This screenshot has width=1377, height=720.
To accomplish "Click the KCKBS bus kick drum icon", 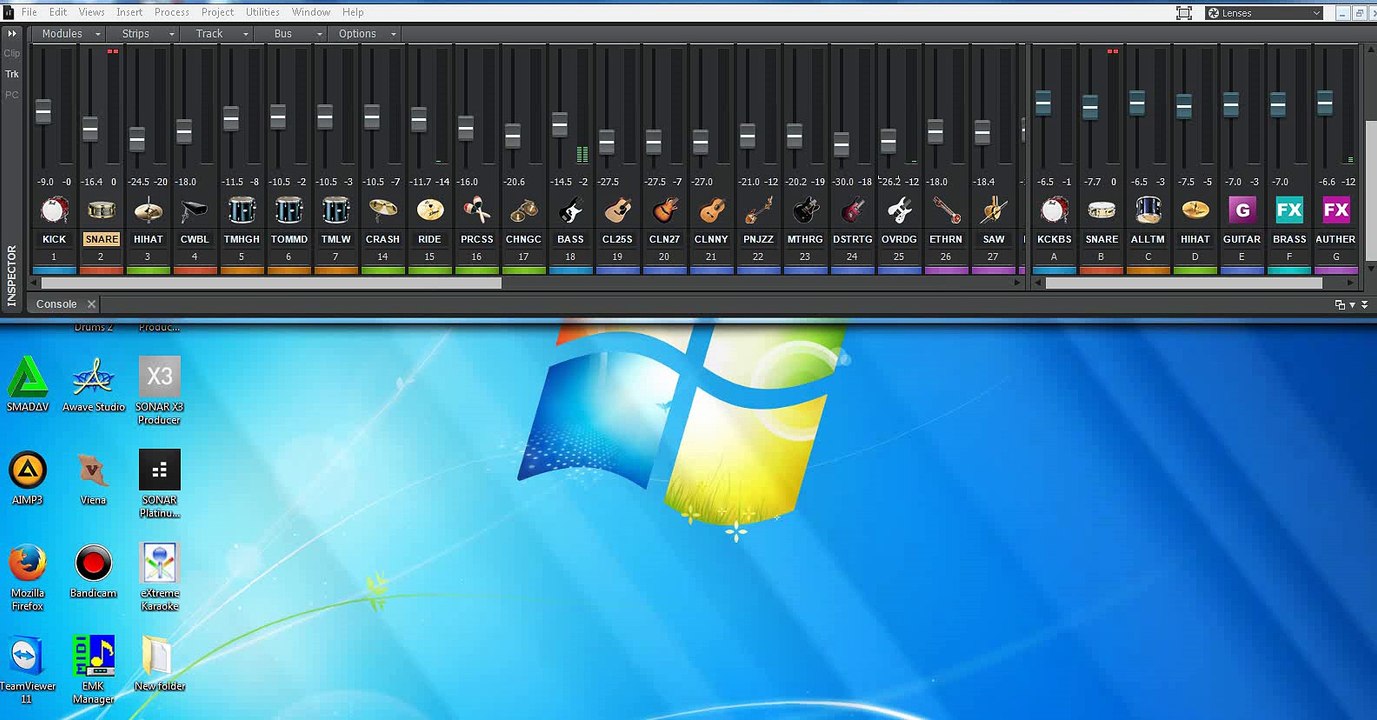I will click(1054, 210).
